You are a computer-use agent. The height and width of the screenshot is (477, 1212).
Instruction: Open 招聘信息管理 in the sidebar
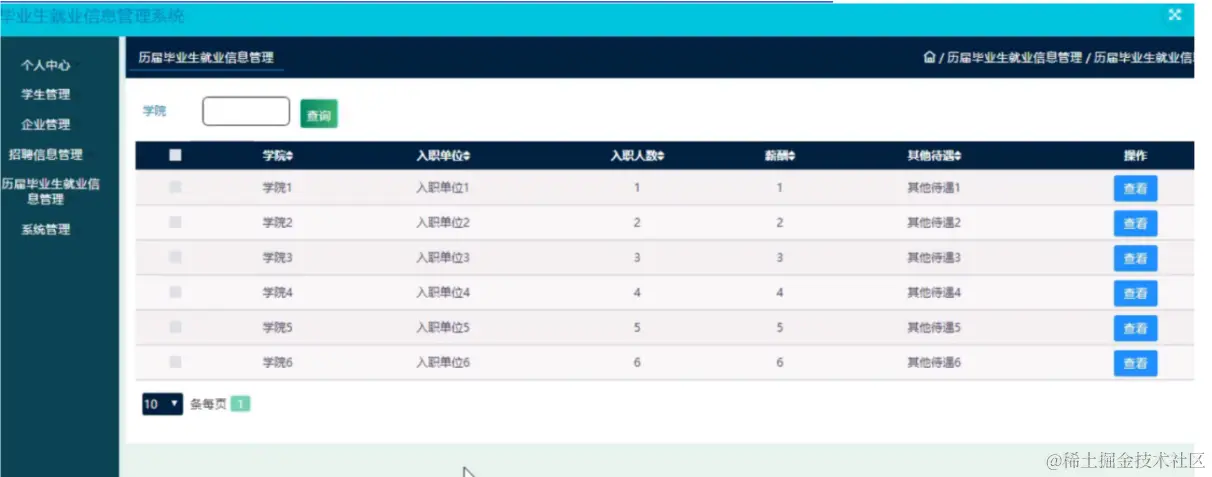click(46, 155)
